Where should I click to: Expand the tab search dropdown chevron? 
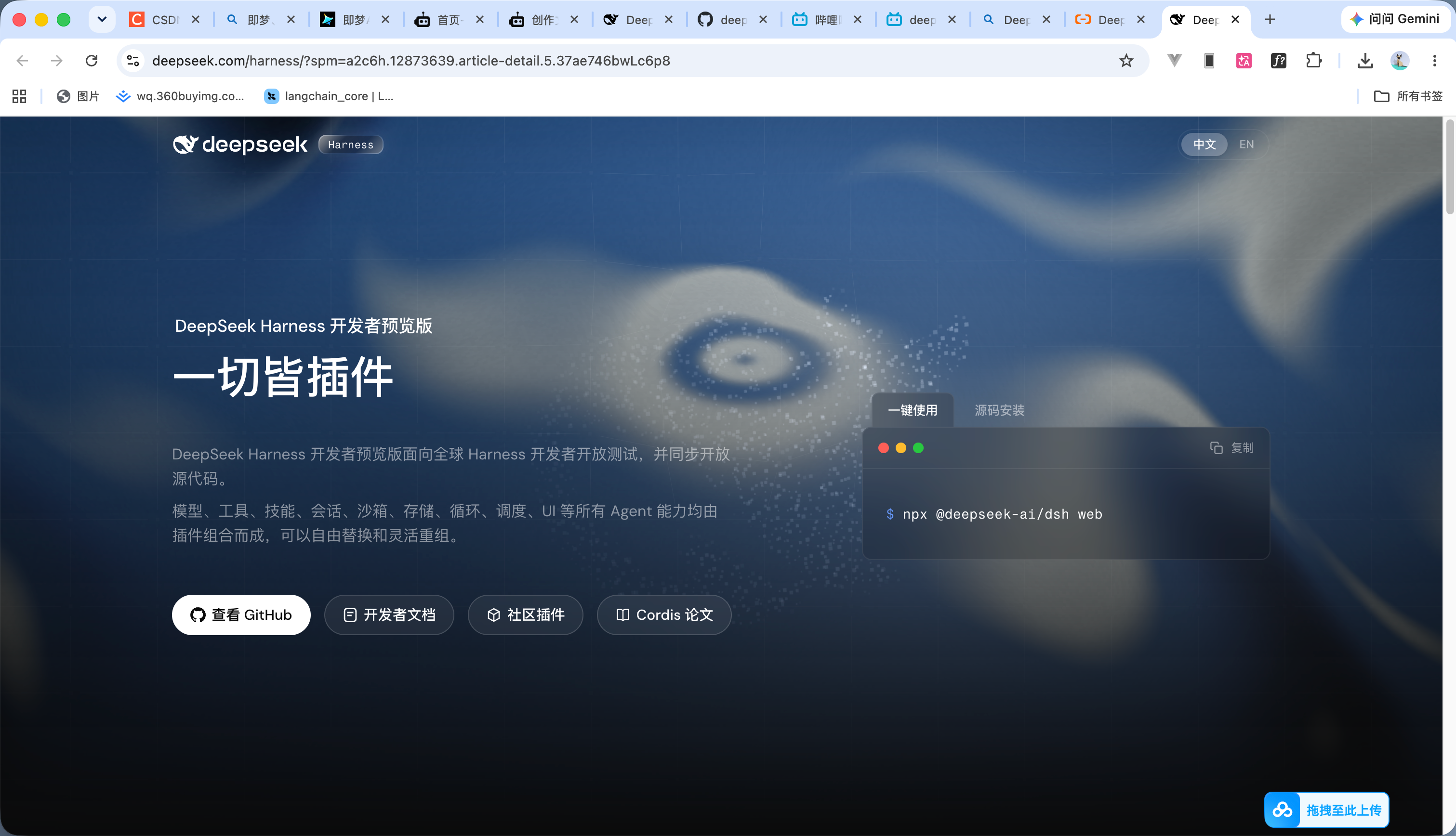102,20
